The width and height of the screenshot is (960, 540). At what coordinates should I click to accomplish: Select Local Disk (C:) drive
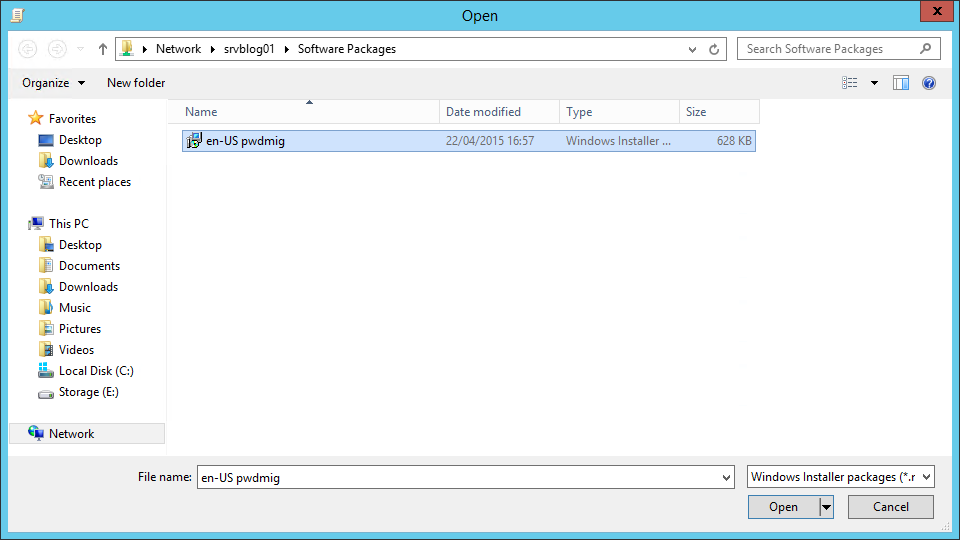(95, 371)
